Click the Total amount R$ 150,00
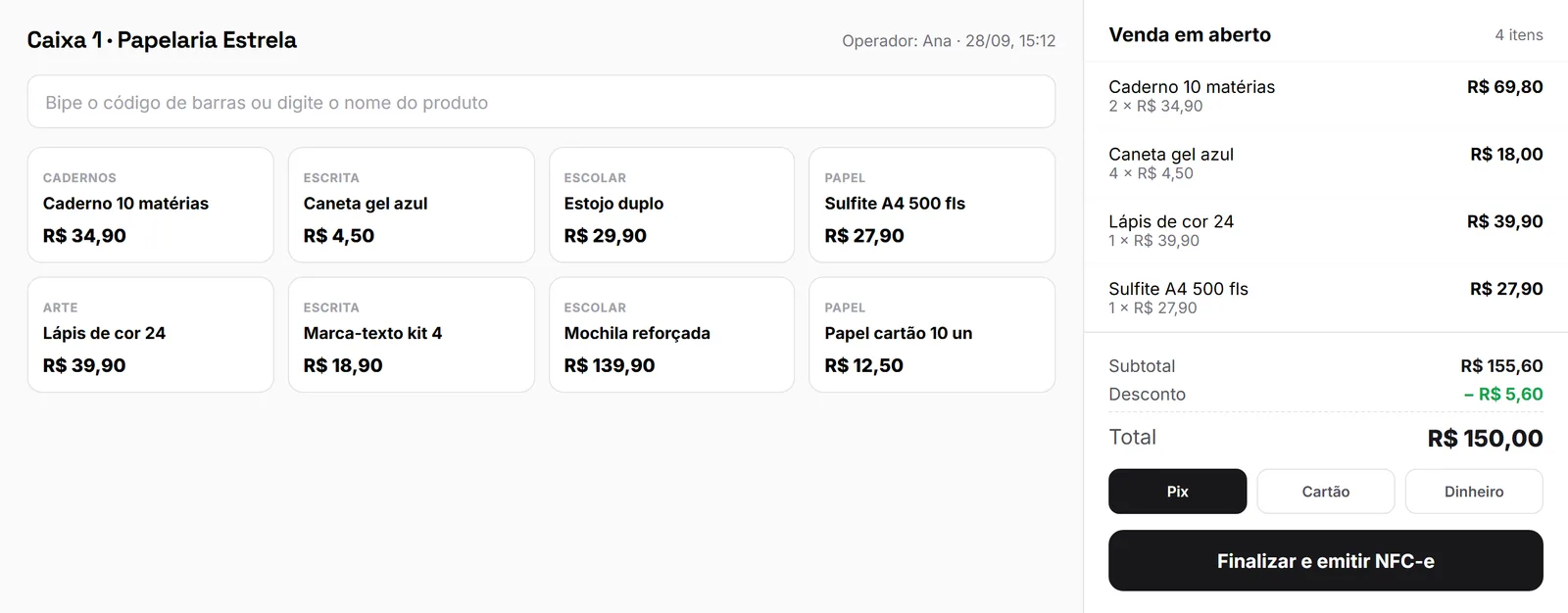The height and width of the screenshot is (613, 1568). click(1485, 439)
